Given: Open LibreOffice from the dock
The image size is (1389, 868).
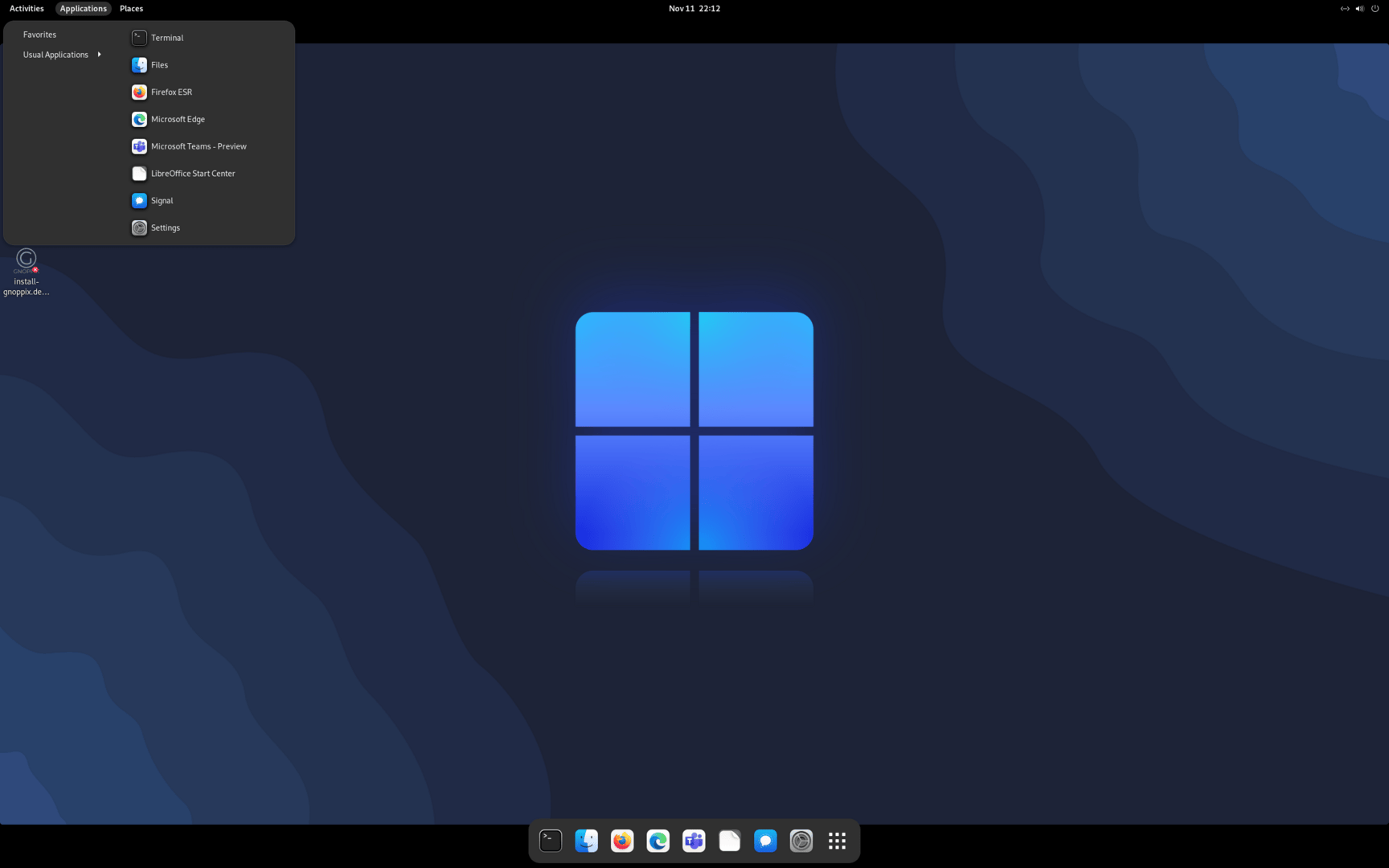Looking at the screenshot, I should tap(730, 841).
